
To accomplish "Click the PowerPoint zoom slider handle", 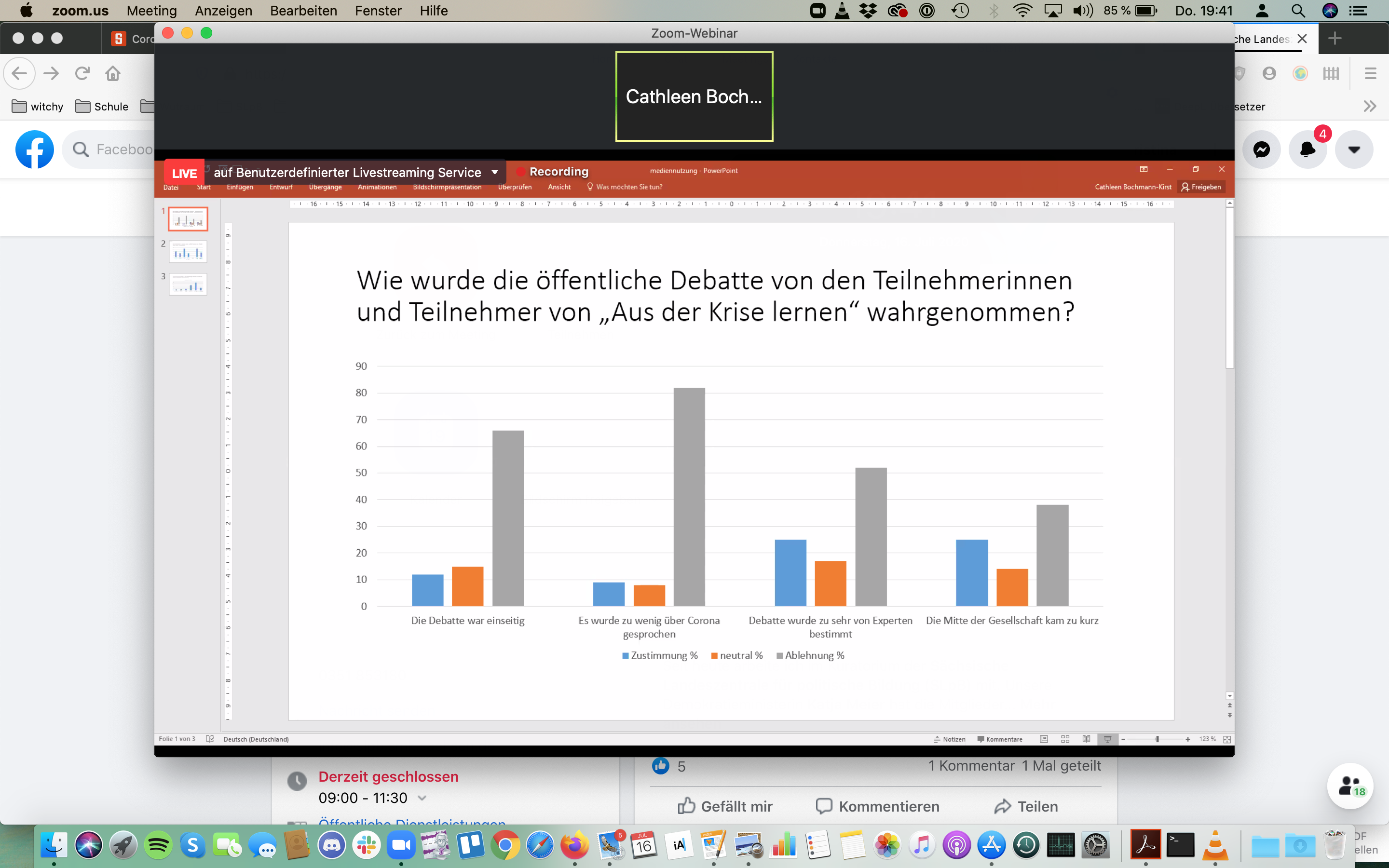I will (1157, 739).
